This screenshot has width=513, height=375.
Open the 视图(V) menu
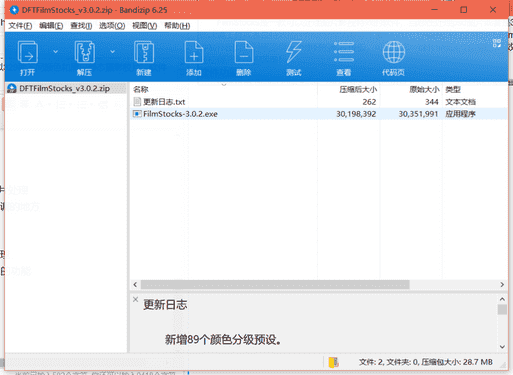144,26
